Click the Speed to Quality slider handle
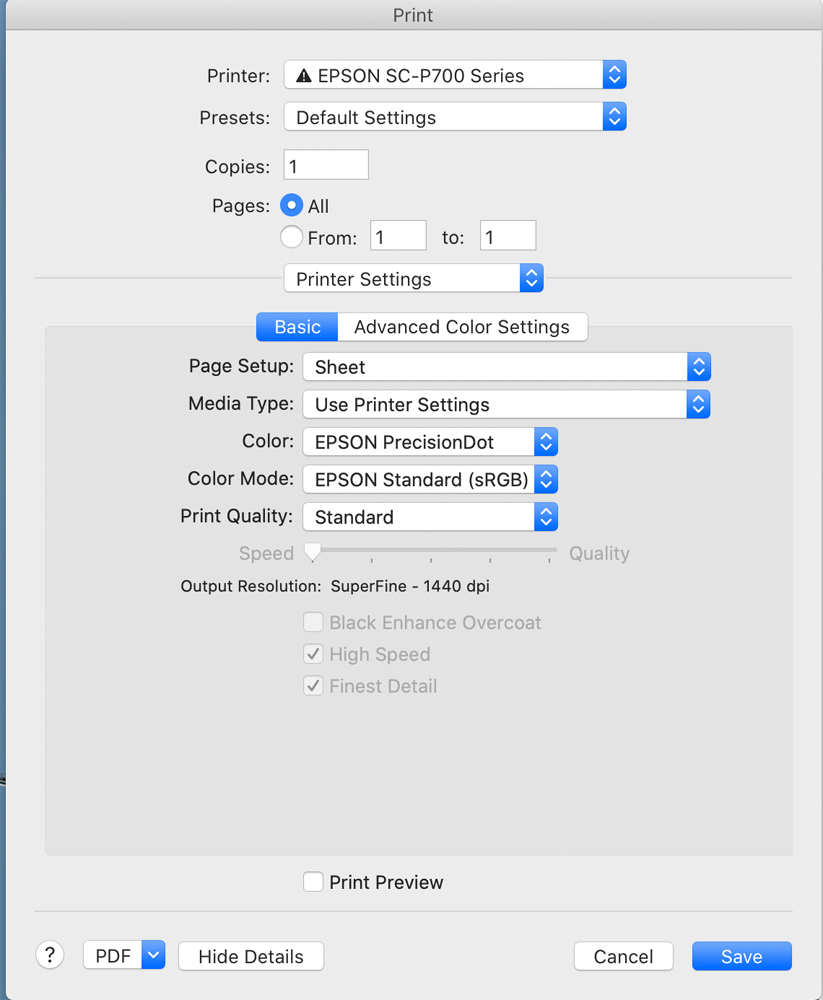The height and width of the screenshot is (1000, 823). [x=313, y=551]
